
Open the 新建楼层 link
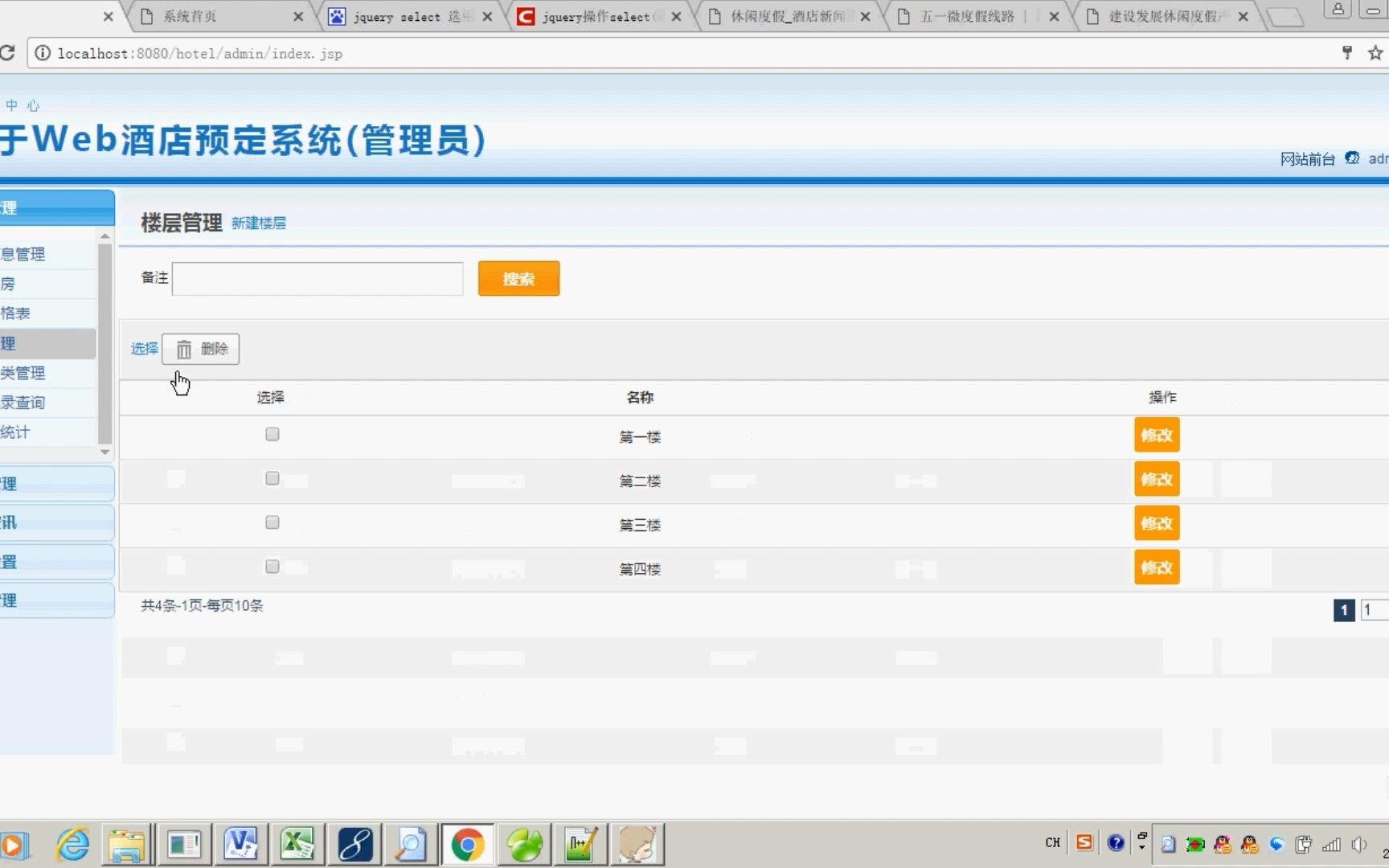258,223
